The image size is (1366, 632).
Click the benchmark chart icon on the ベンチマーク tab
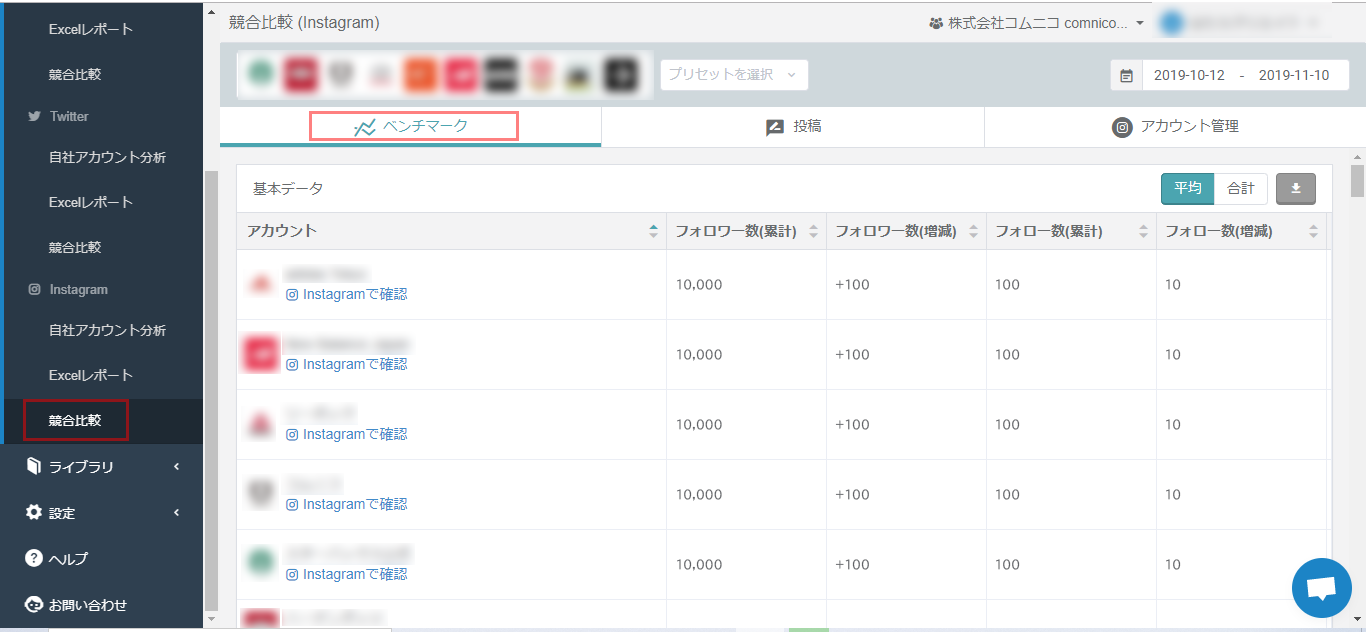point(365,127)
